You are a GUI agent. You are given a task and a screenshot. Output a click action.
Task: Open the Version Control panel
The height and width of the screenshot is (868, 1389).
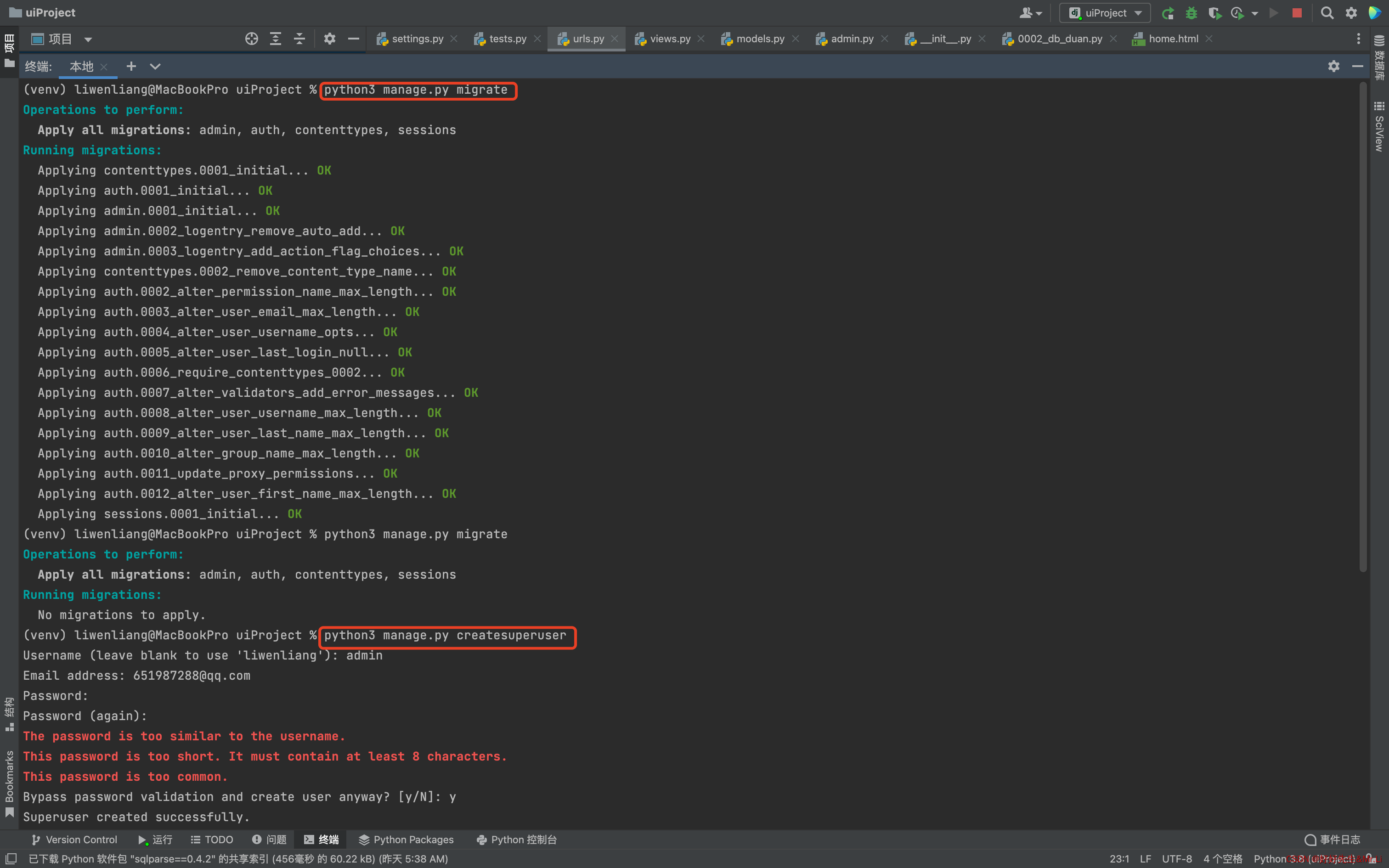pyautogui.click(x=74, y=840)
